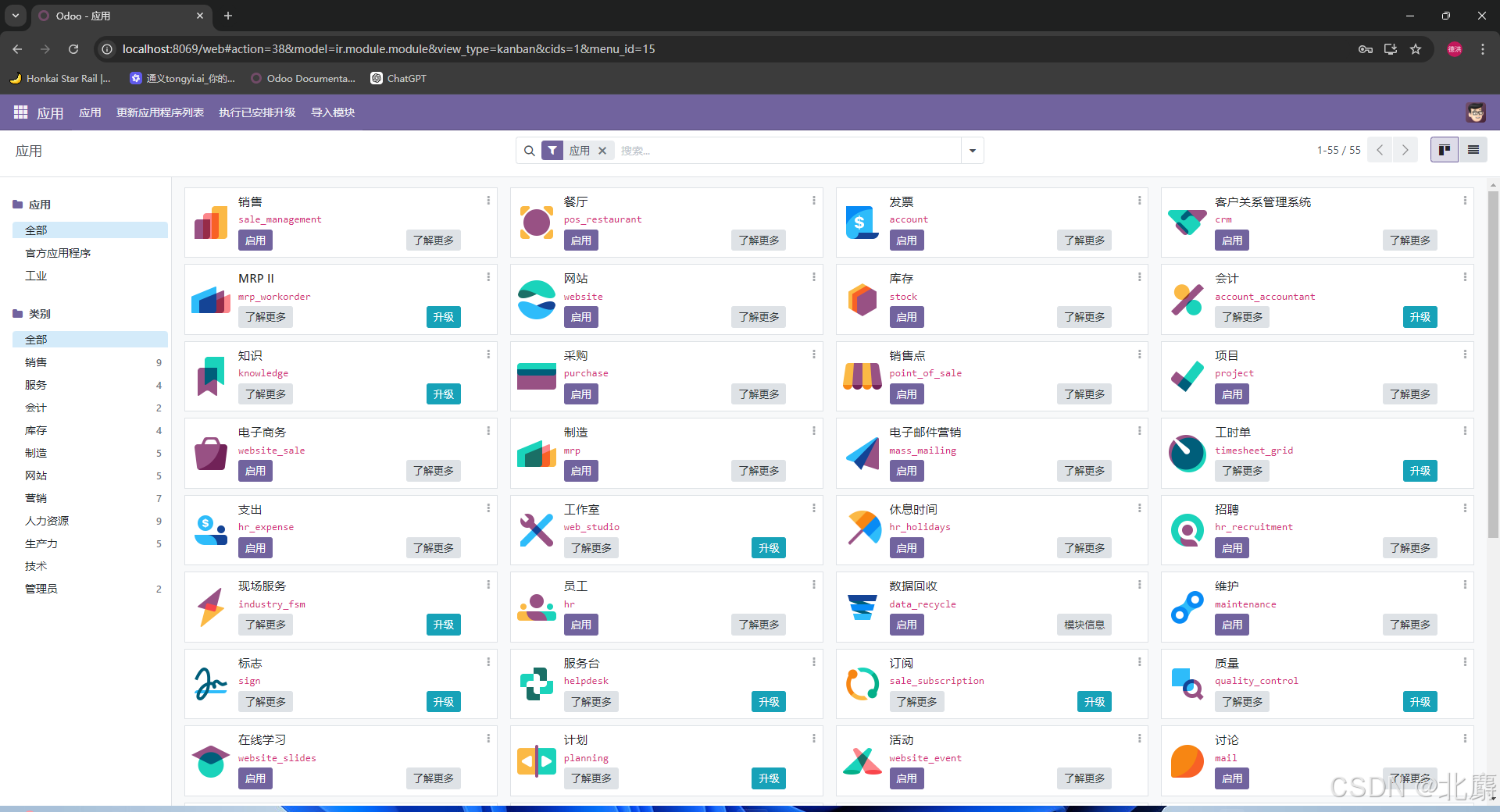Screen dimensions: 1500x812
Task: Open the 应用 top menu item
Action: [90, 112]
